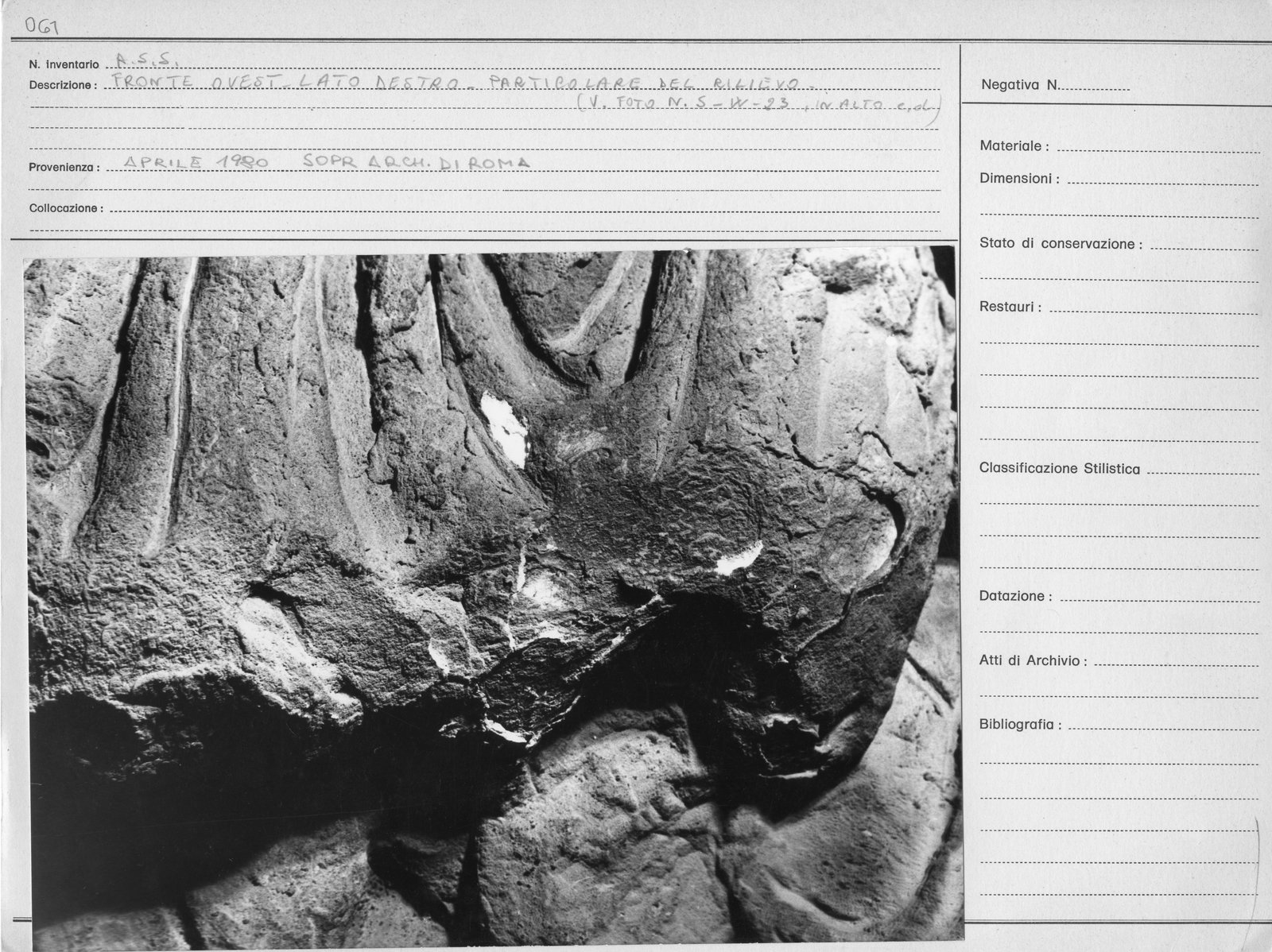Click the 'Negativa N.' field
This screenshot has height=952, width=1272.
pos(1056,85)
